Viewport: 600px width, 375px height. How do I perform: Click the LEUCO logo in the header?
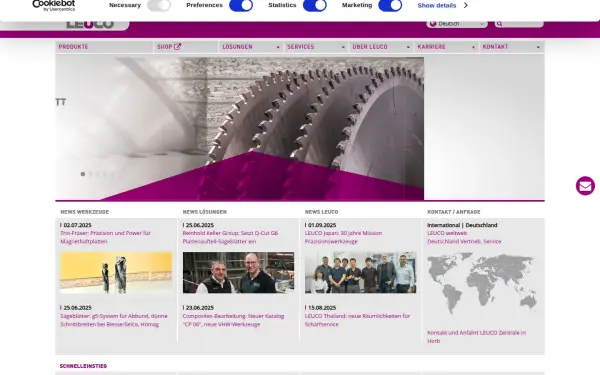90,24
